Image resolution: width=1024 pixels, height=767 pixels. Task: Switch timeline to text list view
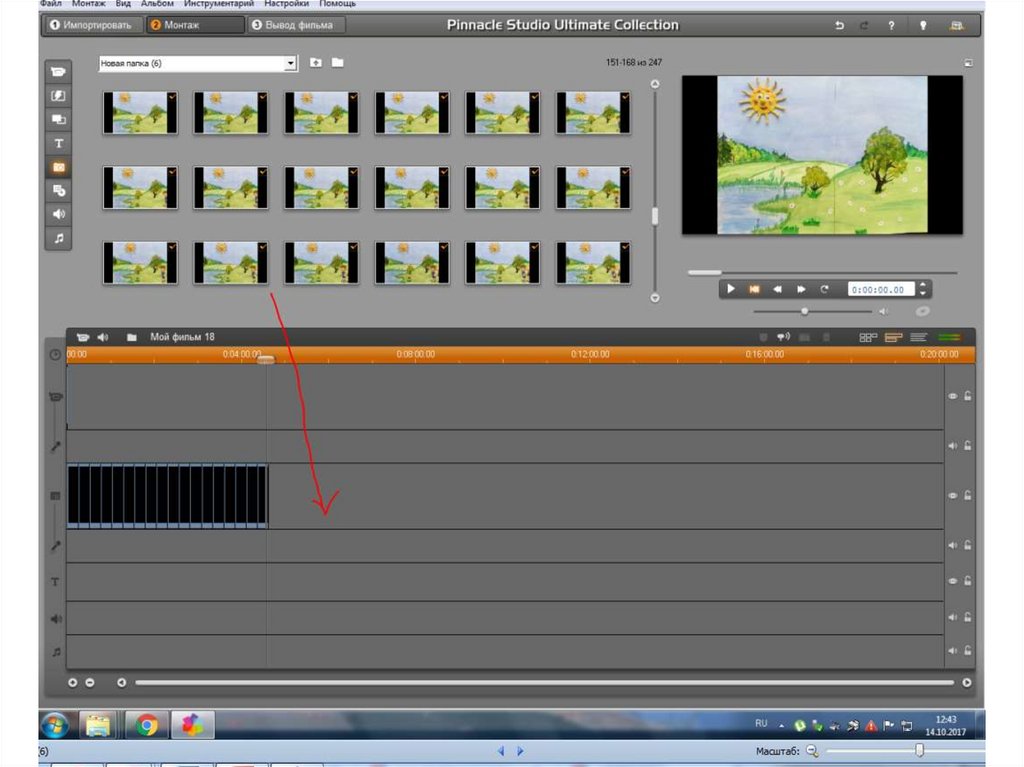[918, 337]
